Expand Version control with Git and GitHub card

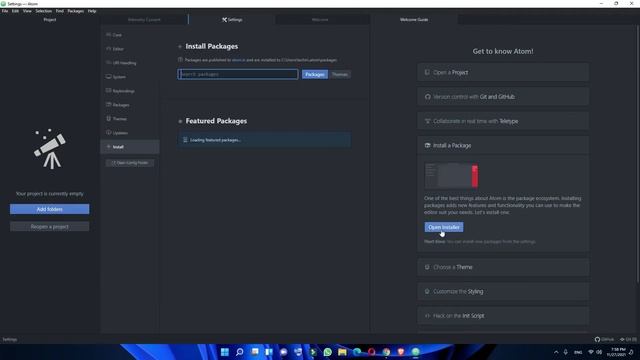[x=503, y=97]
